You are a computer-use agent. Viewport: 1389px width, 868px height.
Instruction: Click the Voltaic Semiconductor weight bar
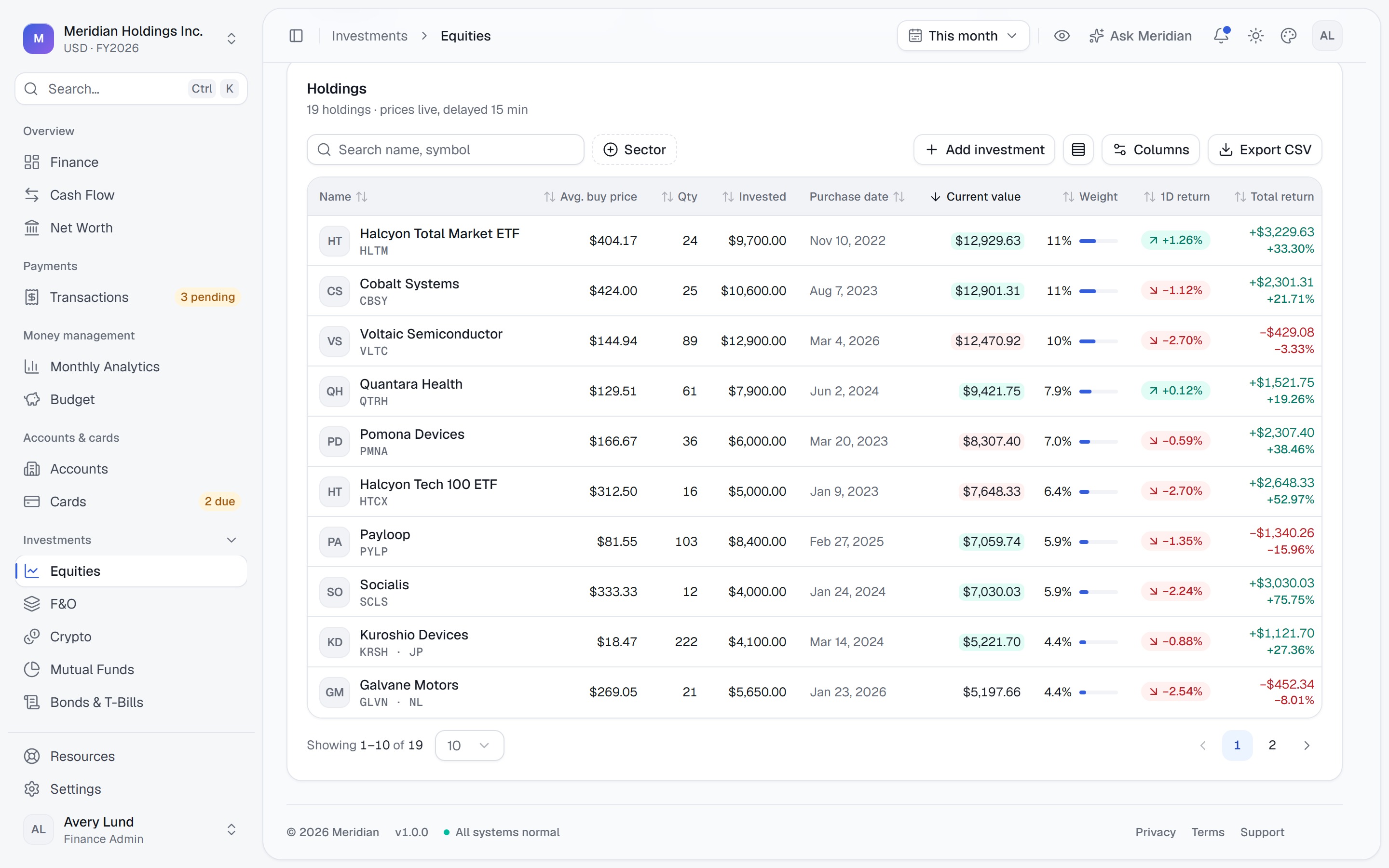[x=1098, y=341]
